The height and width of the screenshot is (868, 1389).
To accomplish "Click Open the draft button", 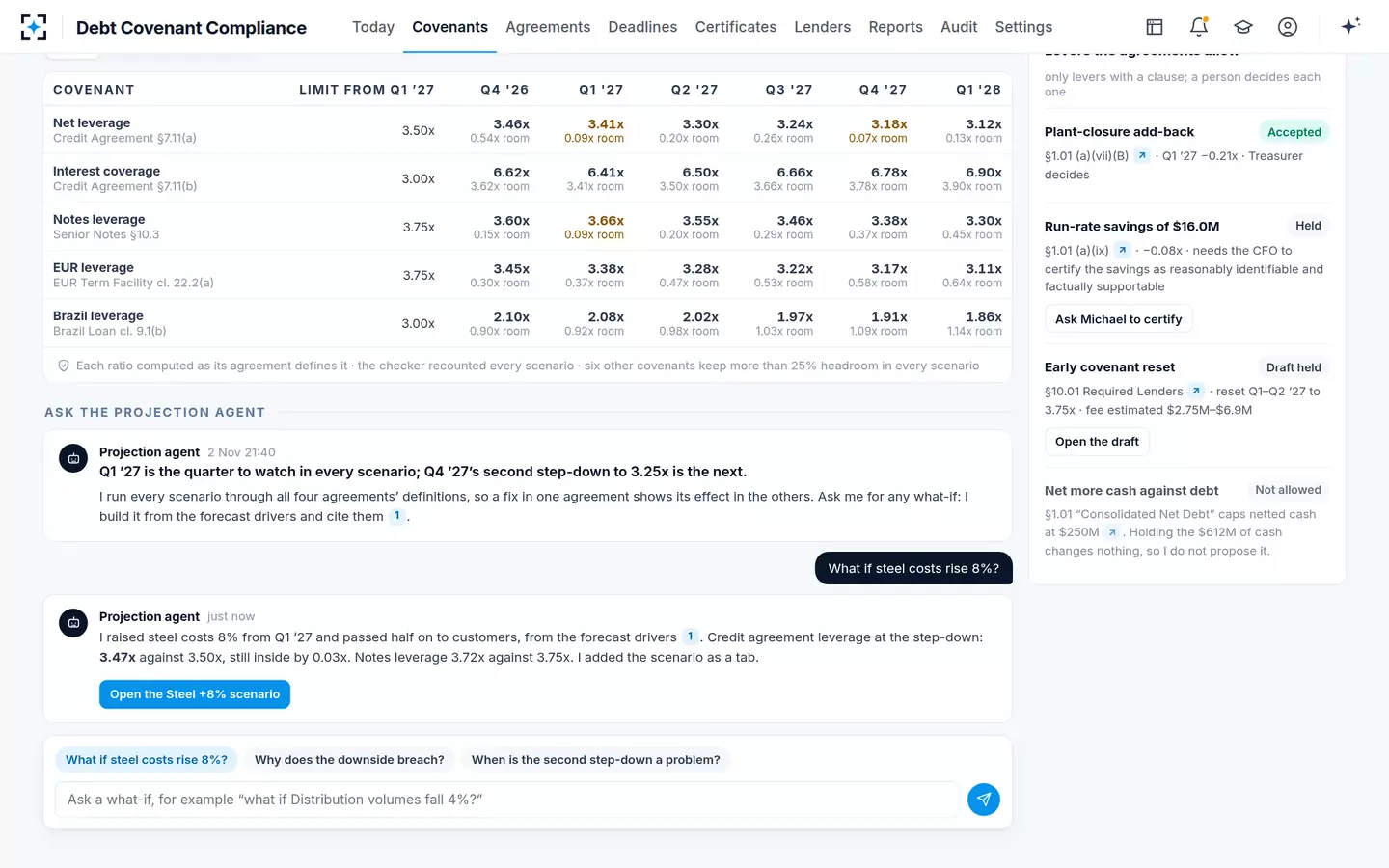I will [1097, 442].
